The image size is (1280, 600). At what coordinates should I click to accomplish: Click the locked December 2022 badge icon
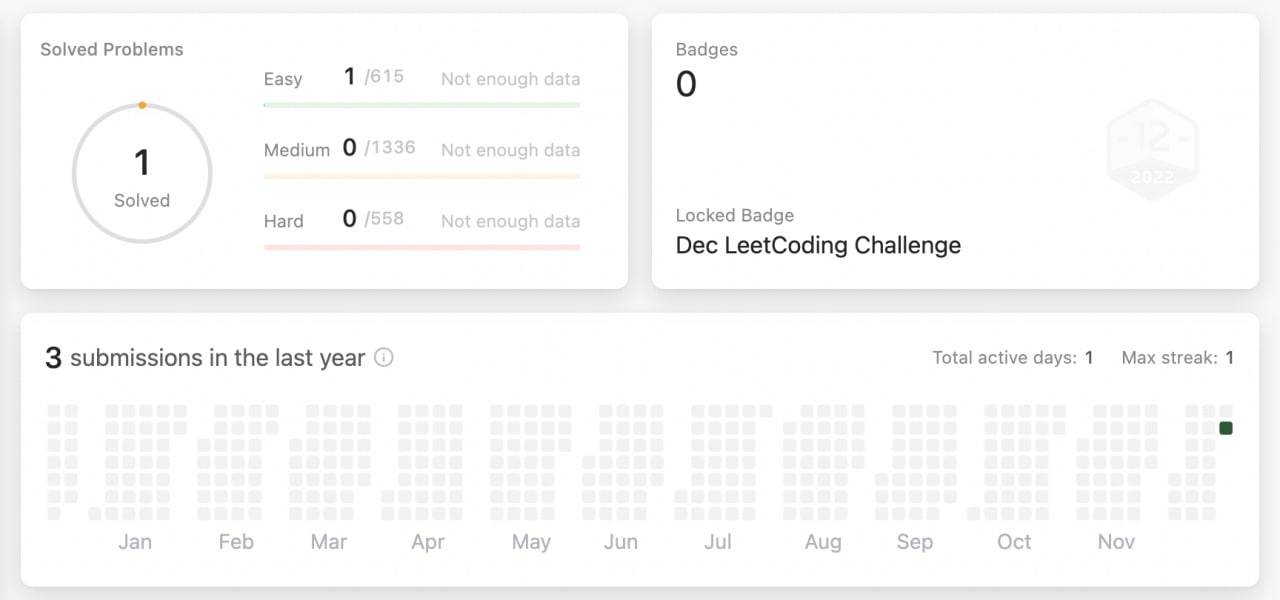click(1153, 149)
